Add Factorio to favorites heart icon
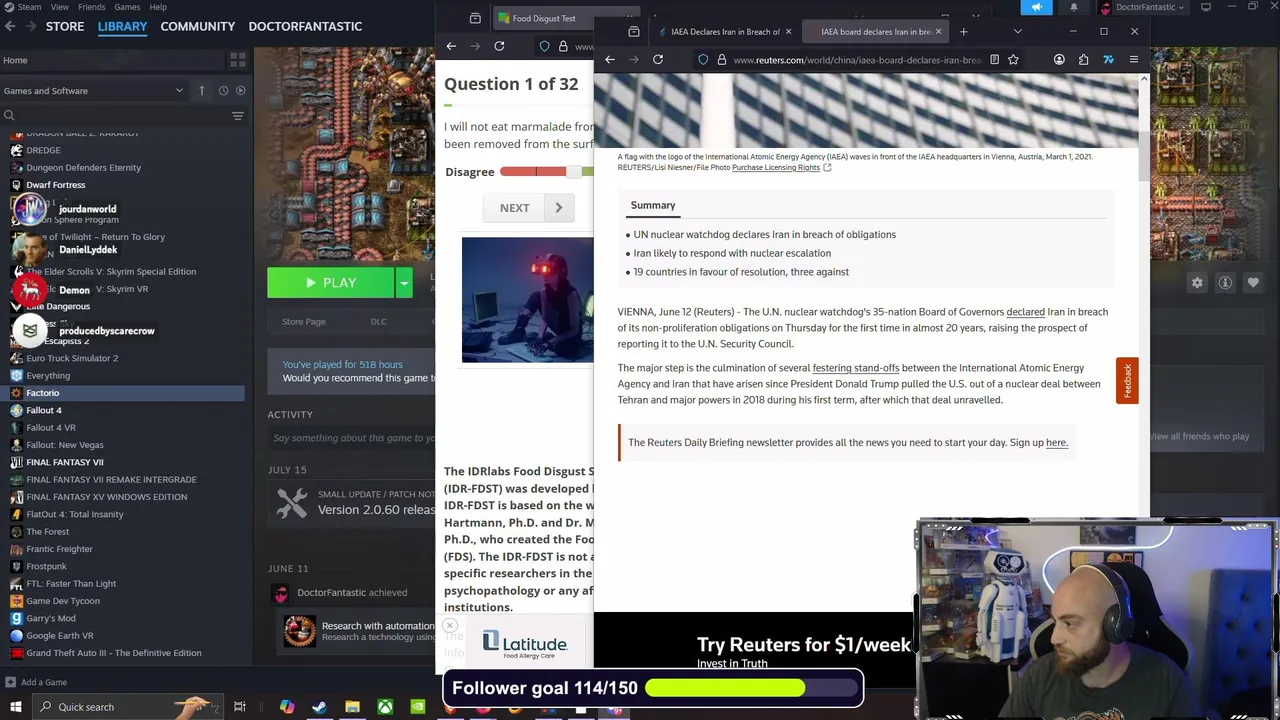Screen dimensions: 1280x720 click(x=1253, y=283)
